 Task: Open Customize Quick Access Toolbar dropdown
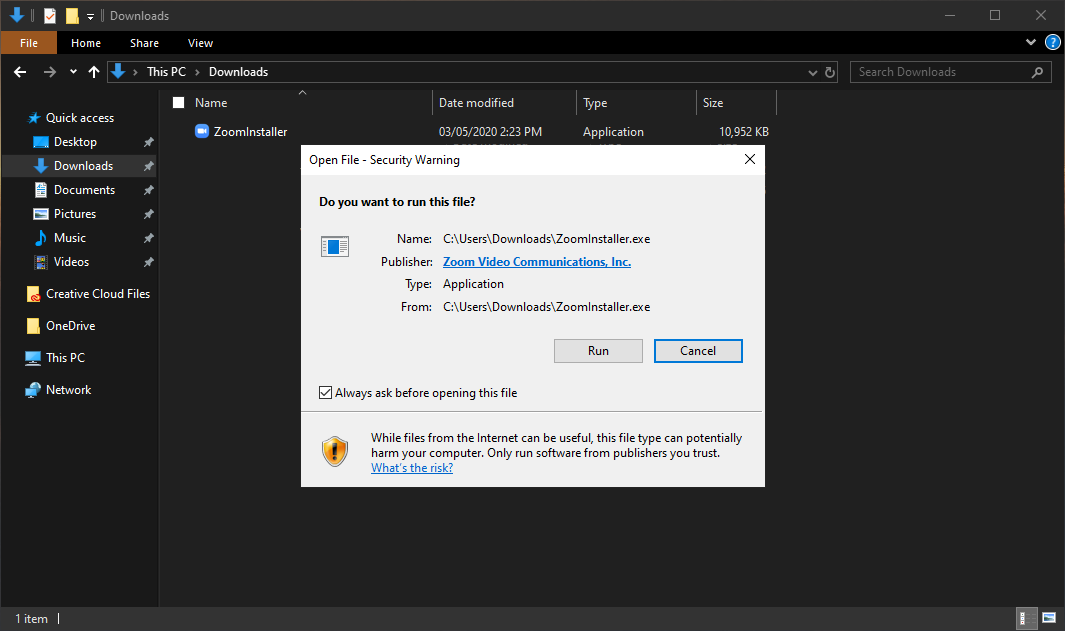tap(90, 16)
